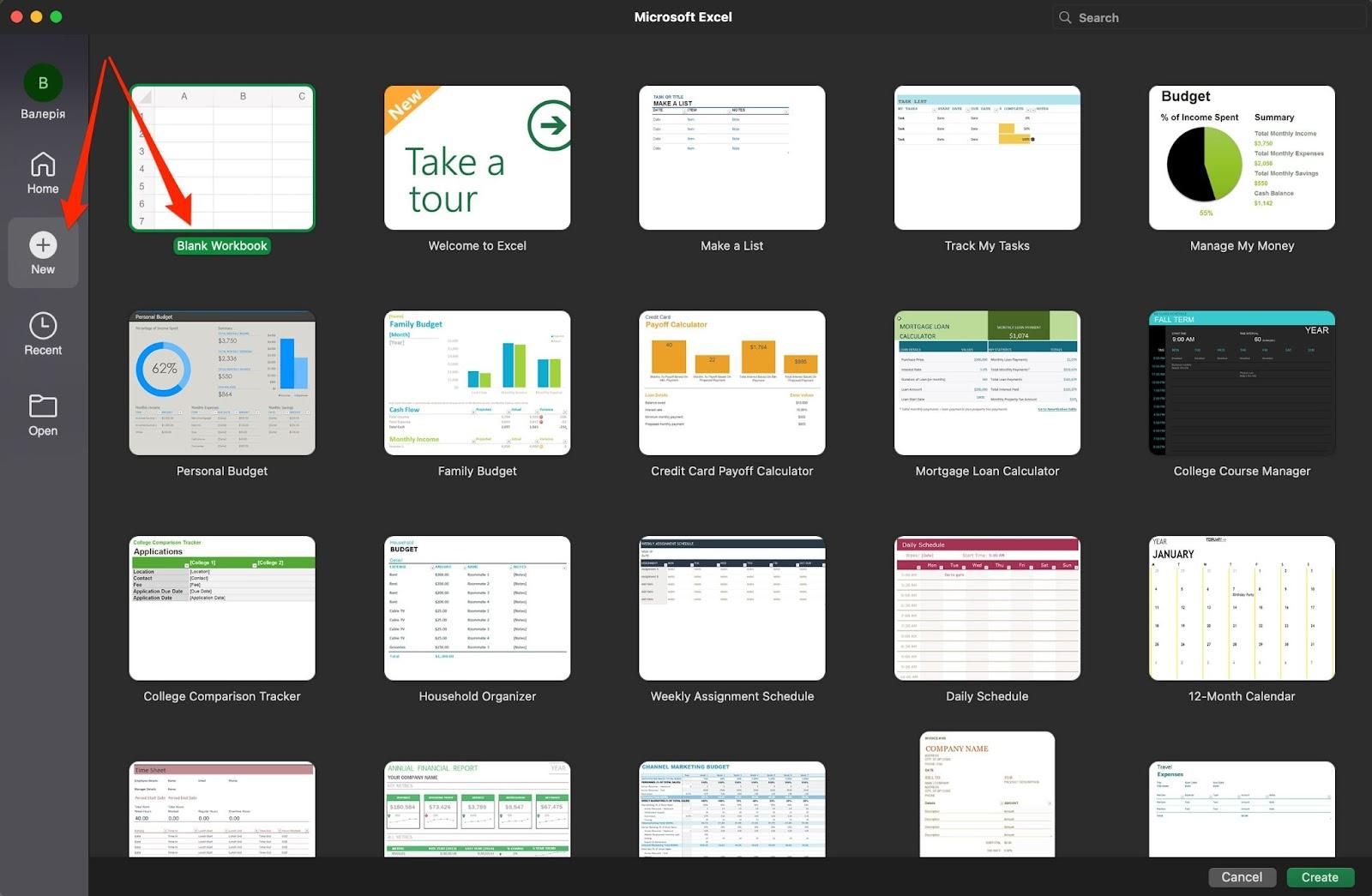Select the Weekly Assignment Schedule thumbnail

[732, 609]
